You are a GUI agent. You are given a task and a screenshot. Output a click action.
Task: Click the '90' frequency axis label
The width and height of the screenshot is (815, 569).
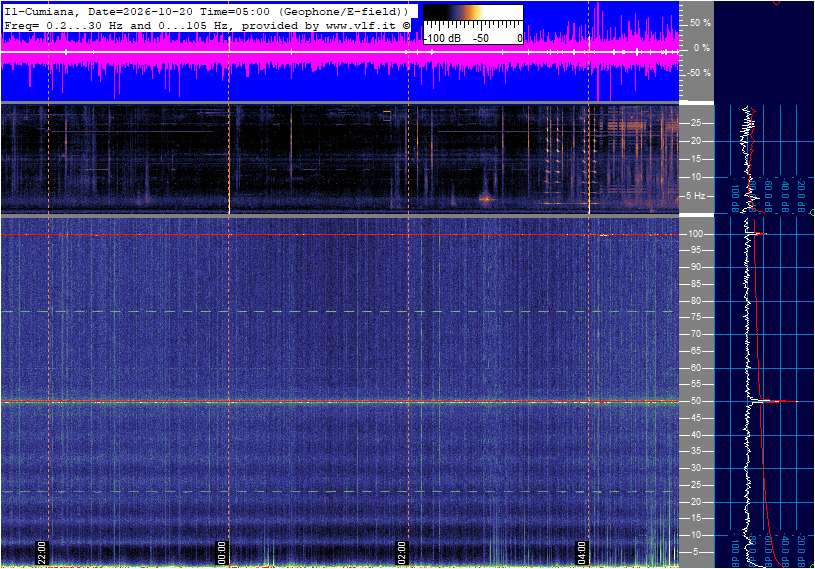point(695,267)
